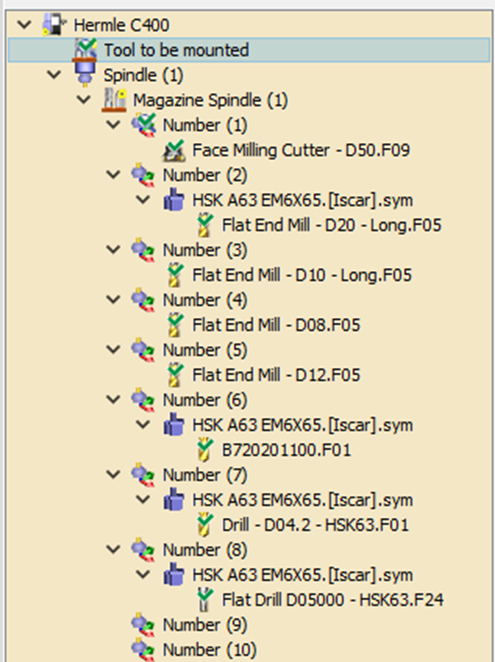Collapse the holder node under Number (2)
The height and width of the screenshot is (662, 495).
[143, 200]
